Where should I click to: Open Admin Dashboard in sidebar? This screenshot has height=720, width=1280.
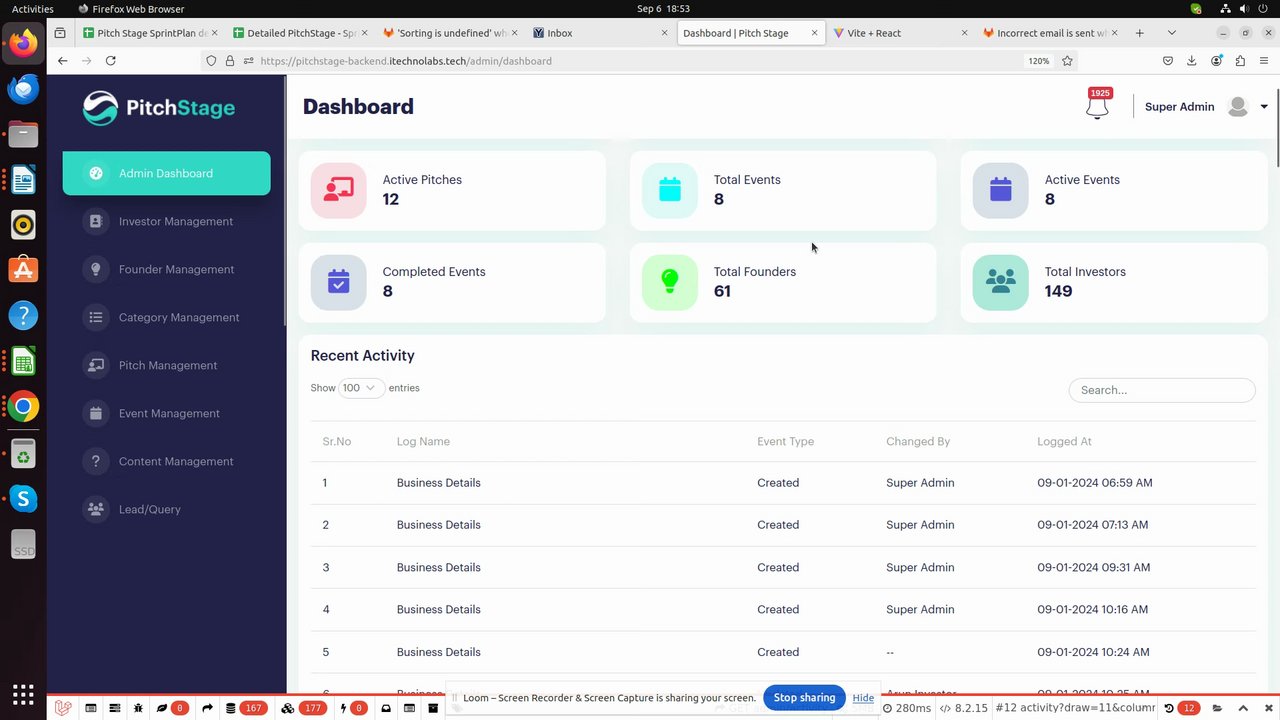[166, 173]
